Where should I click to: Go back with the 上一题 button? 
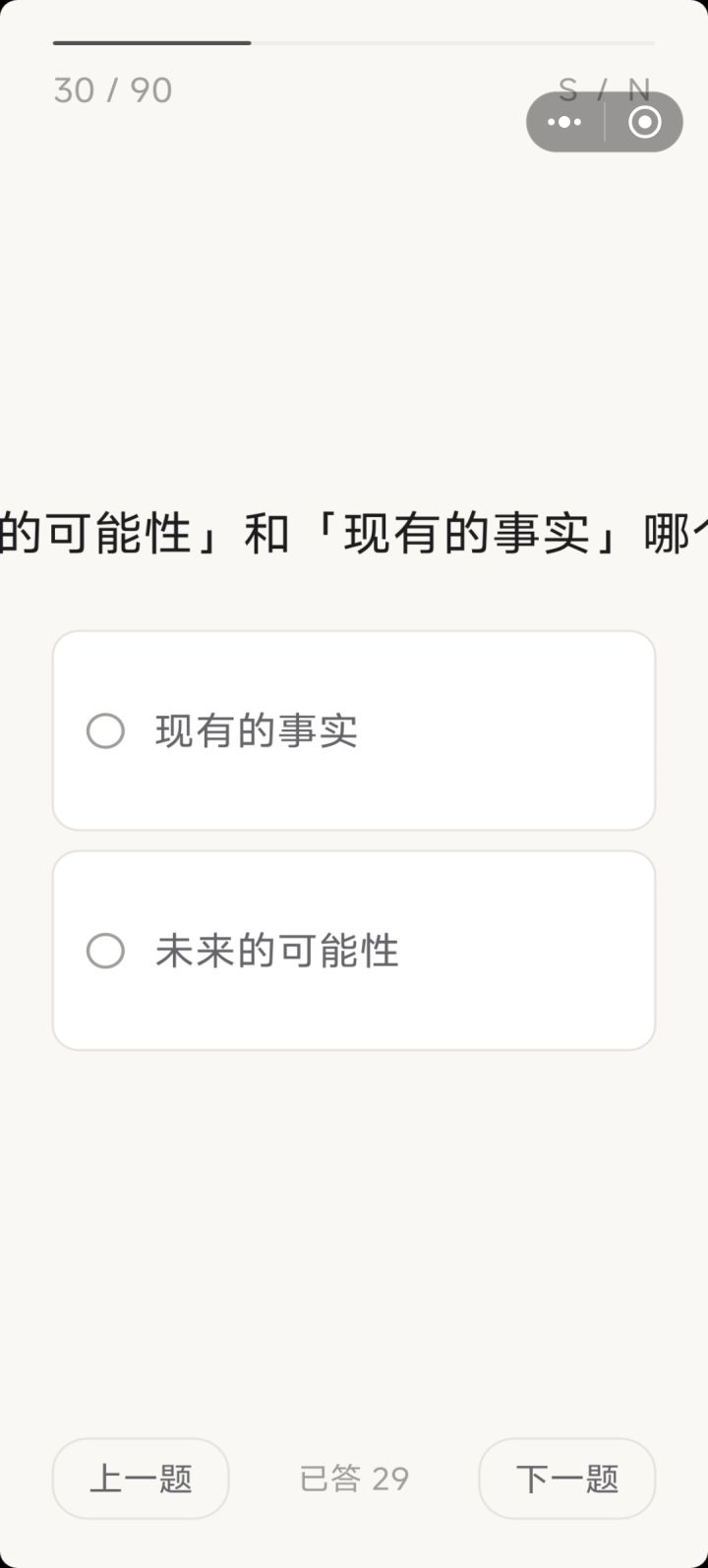(141, 1478)
